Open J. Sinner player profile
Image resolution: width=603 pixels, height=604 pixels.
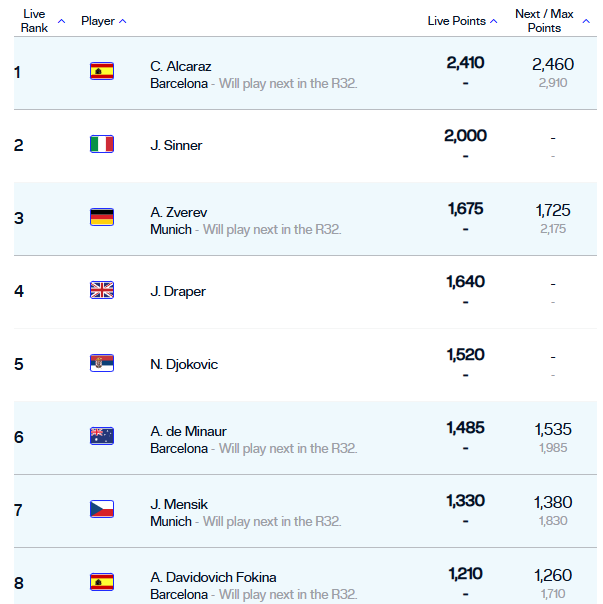[x=176, y=145]
